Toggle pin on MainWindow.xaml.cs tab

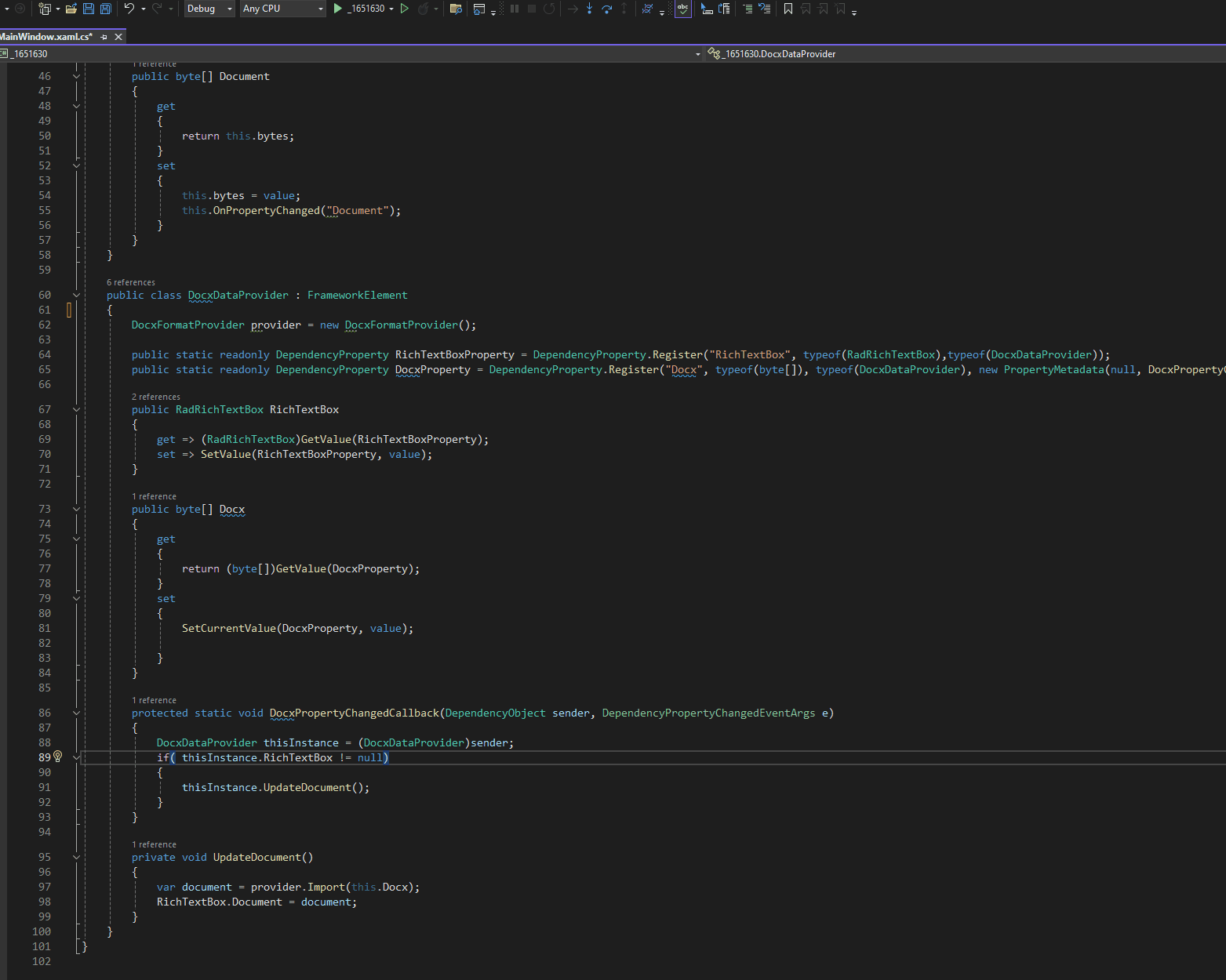[104, 37]
